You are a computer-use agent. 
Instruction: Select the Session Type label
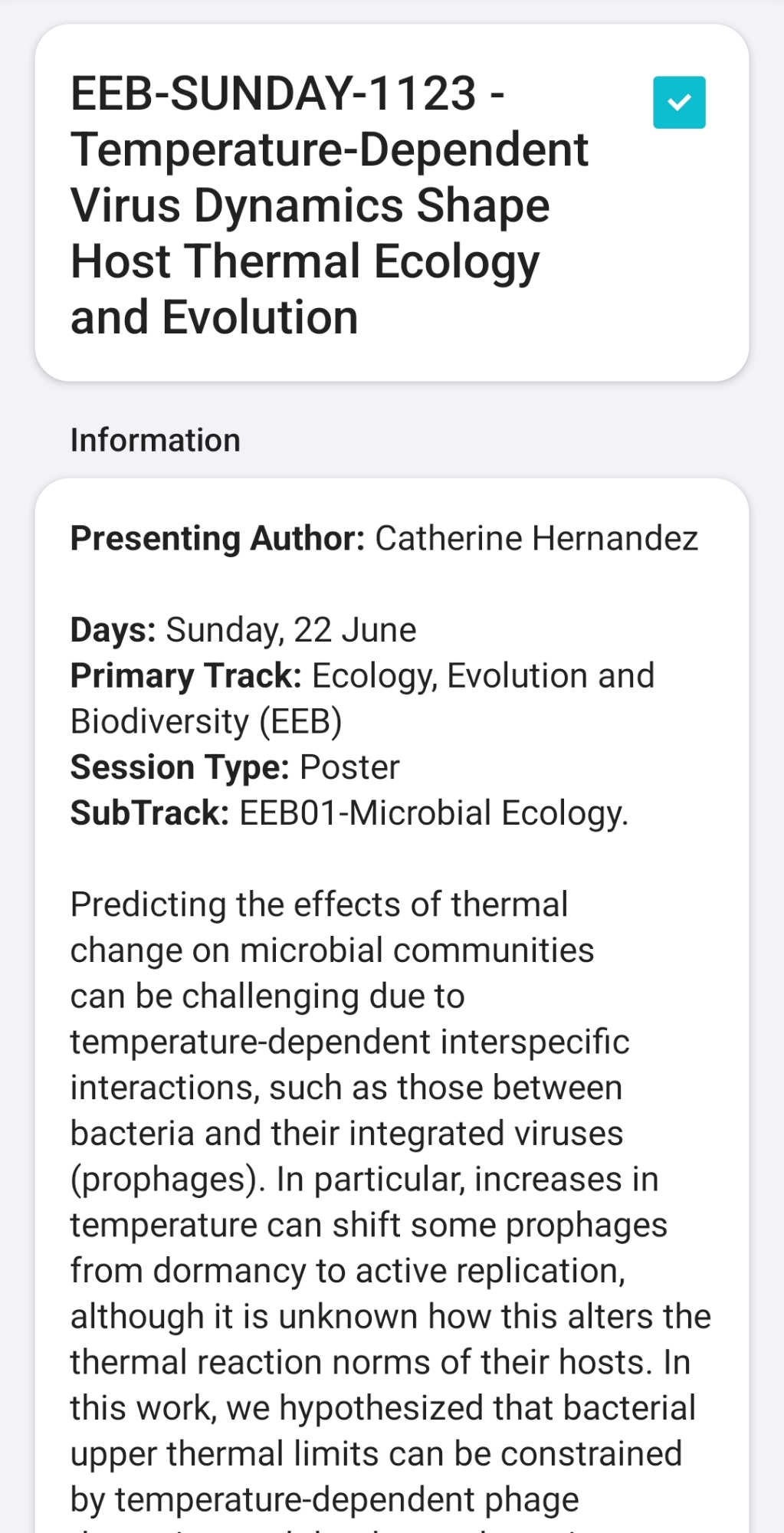[x=179, y=767]
